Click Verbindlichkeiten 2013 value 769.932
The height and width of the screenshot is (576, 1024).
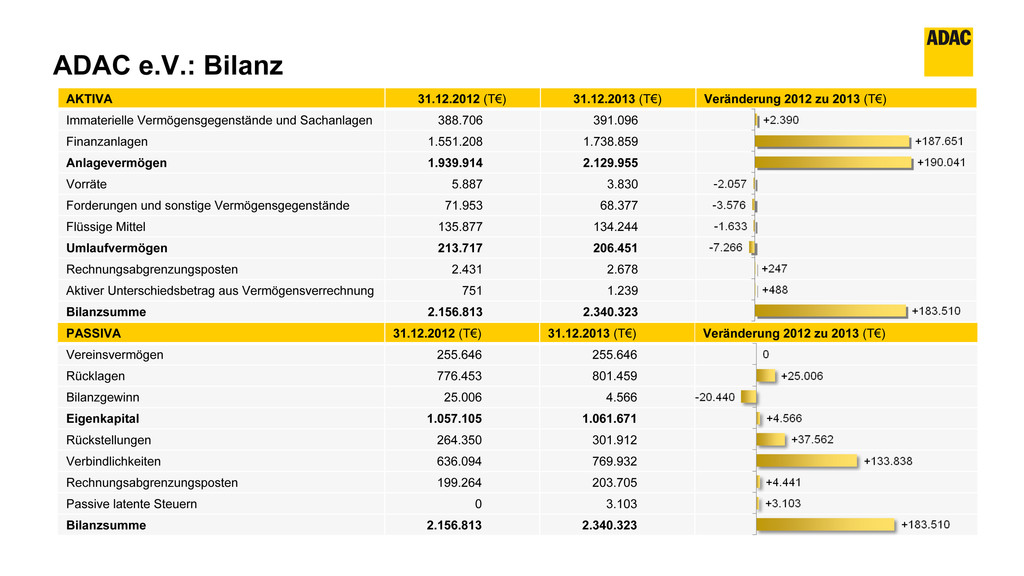[615, 462]
